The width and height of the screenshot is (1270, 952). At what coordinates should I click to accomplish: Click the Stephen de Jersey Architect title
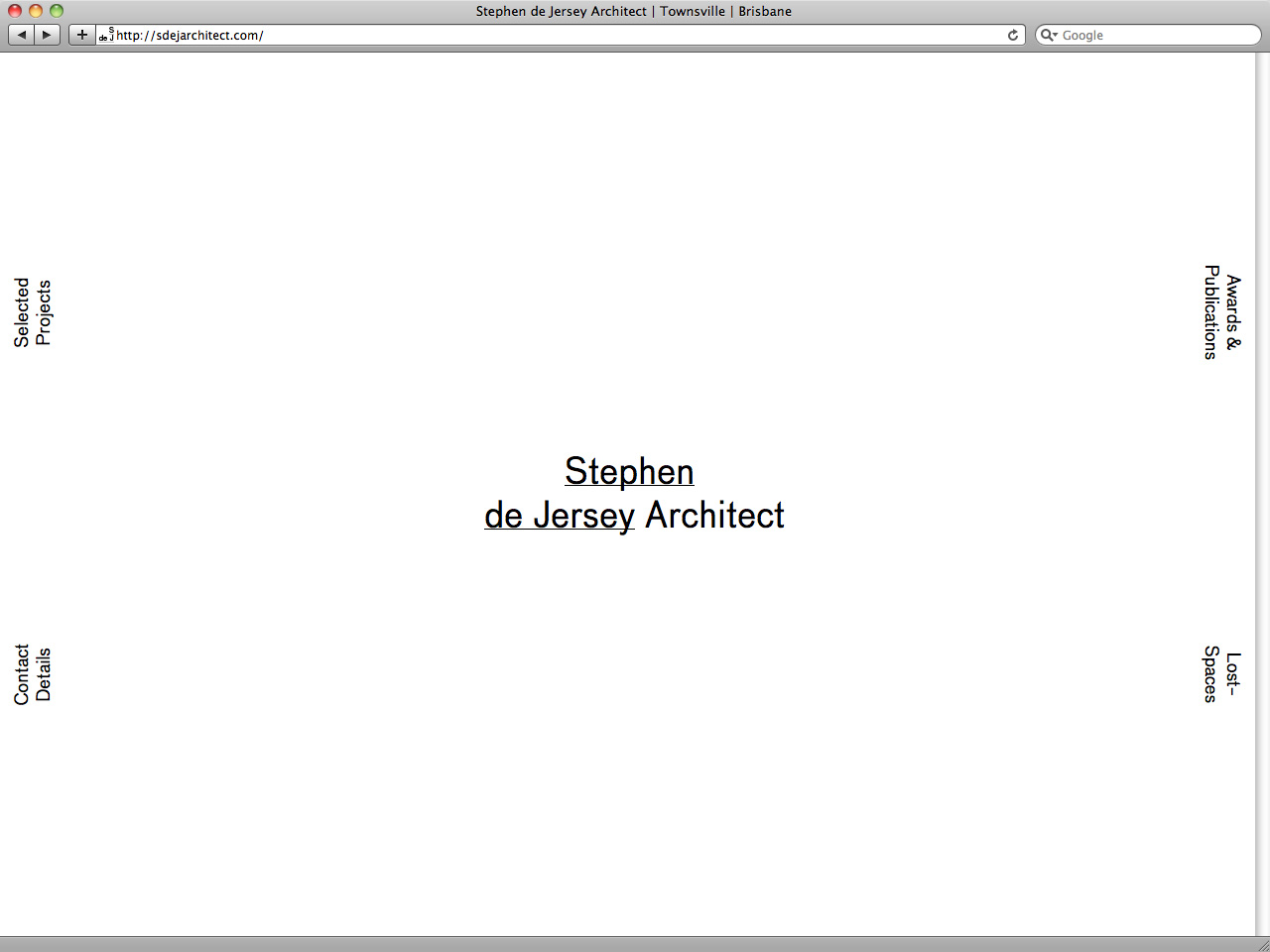(x=634, y=493)
